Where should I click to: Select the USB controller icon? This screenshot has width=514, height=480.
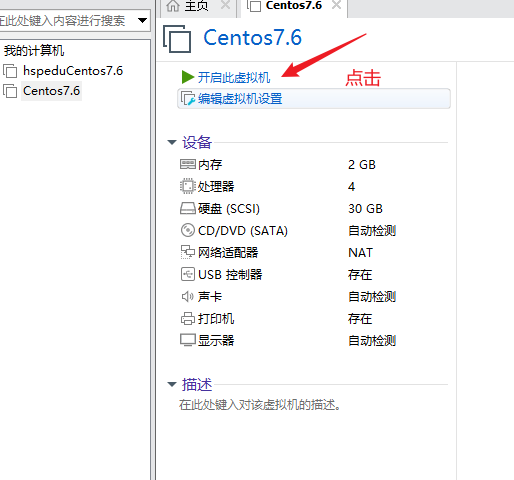click(188, 274)
